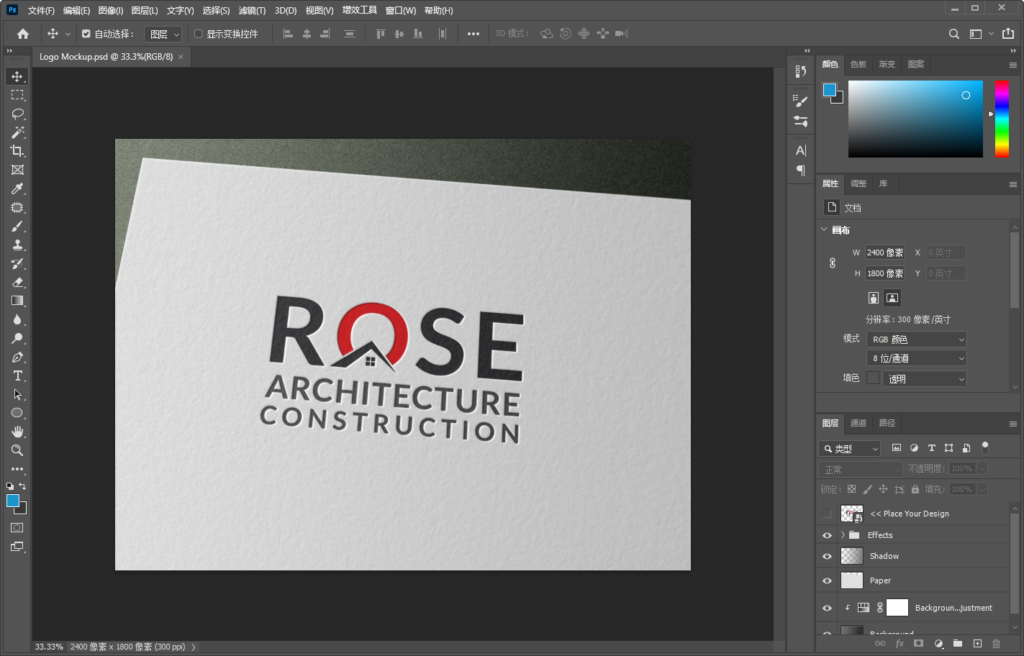Open the RGB color mode dropdown

(x=916, y=339)
